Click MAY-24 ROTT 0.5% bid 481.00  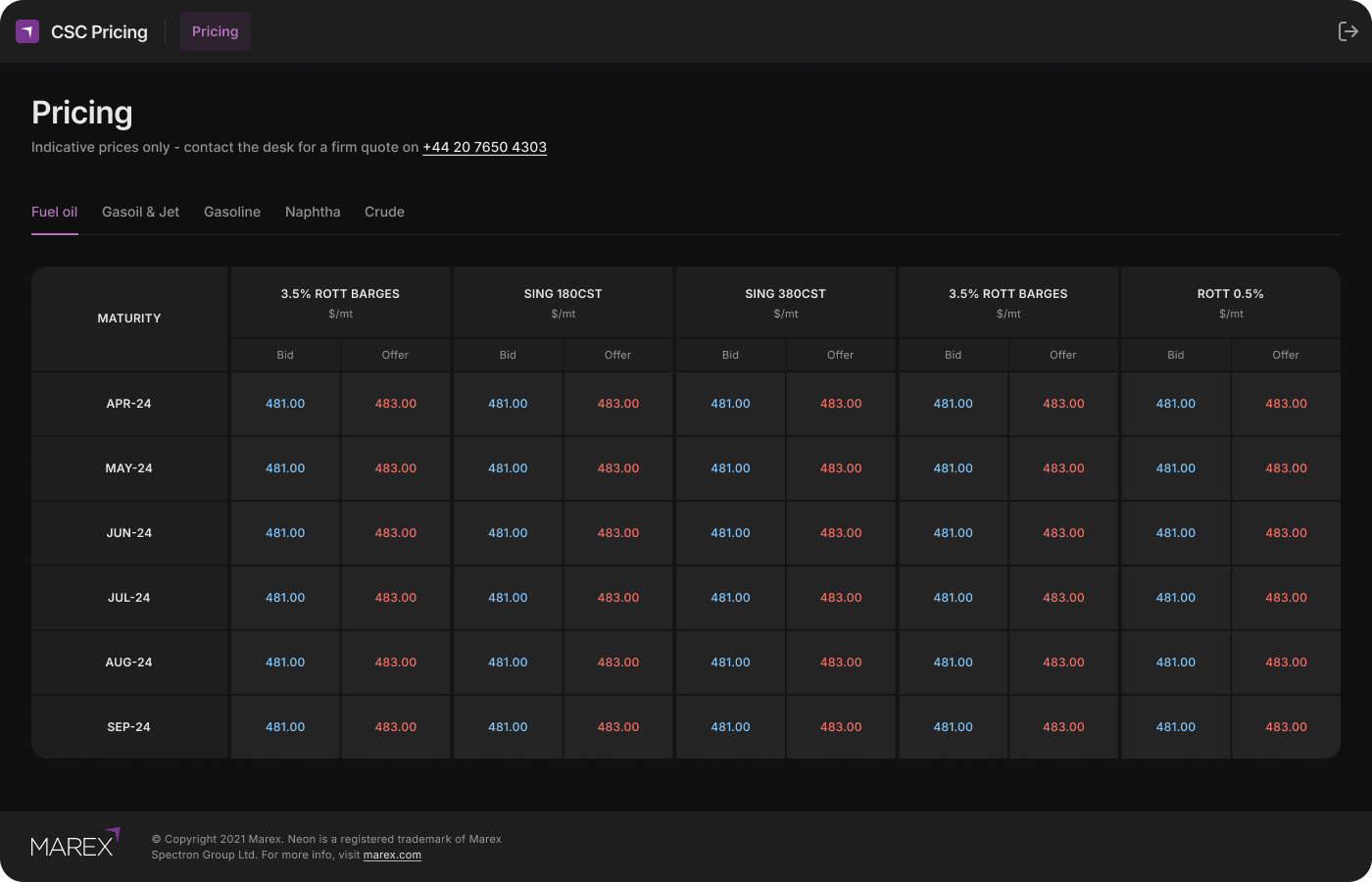[x=1176, y=468]
